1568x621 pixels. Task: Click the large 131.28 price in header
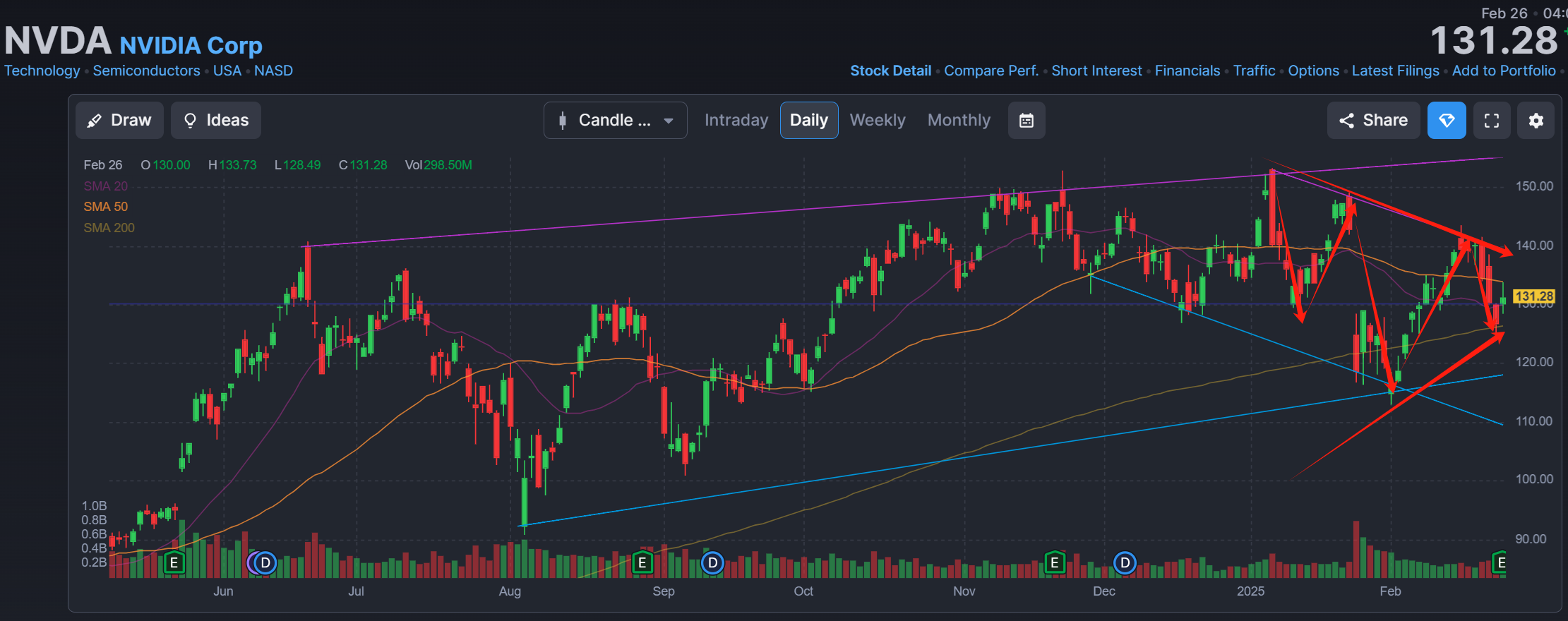click(x=1494, y=41)
